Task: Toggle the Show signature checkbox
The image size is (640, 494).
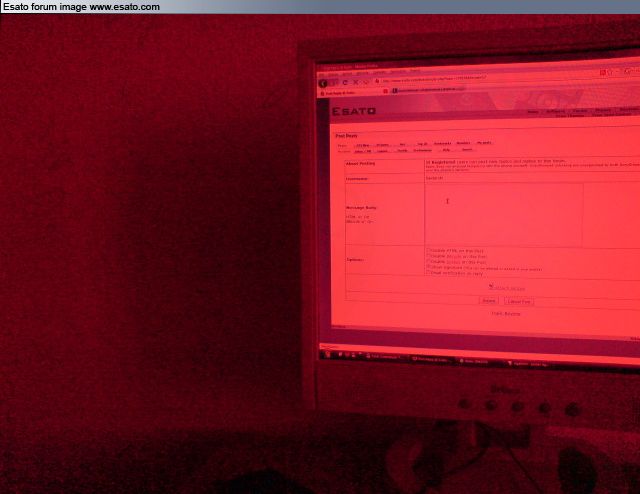Action: [429, 267]
